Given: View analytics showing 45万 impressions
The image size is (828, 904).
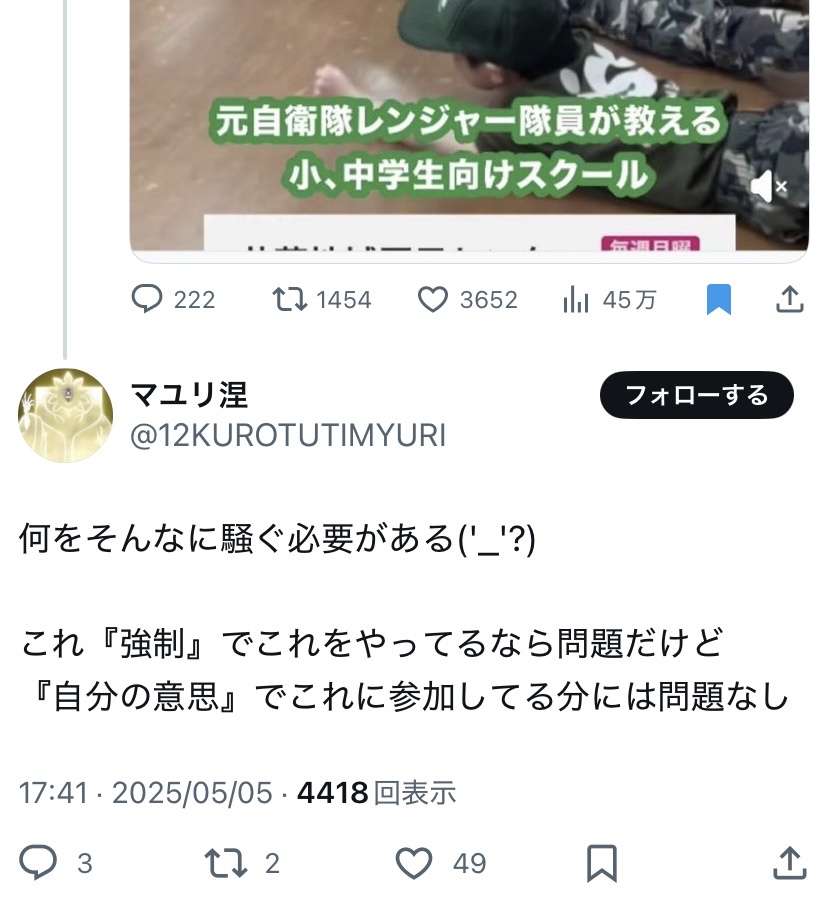Looking at the screenshot, I should point(609,300).
